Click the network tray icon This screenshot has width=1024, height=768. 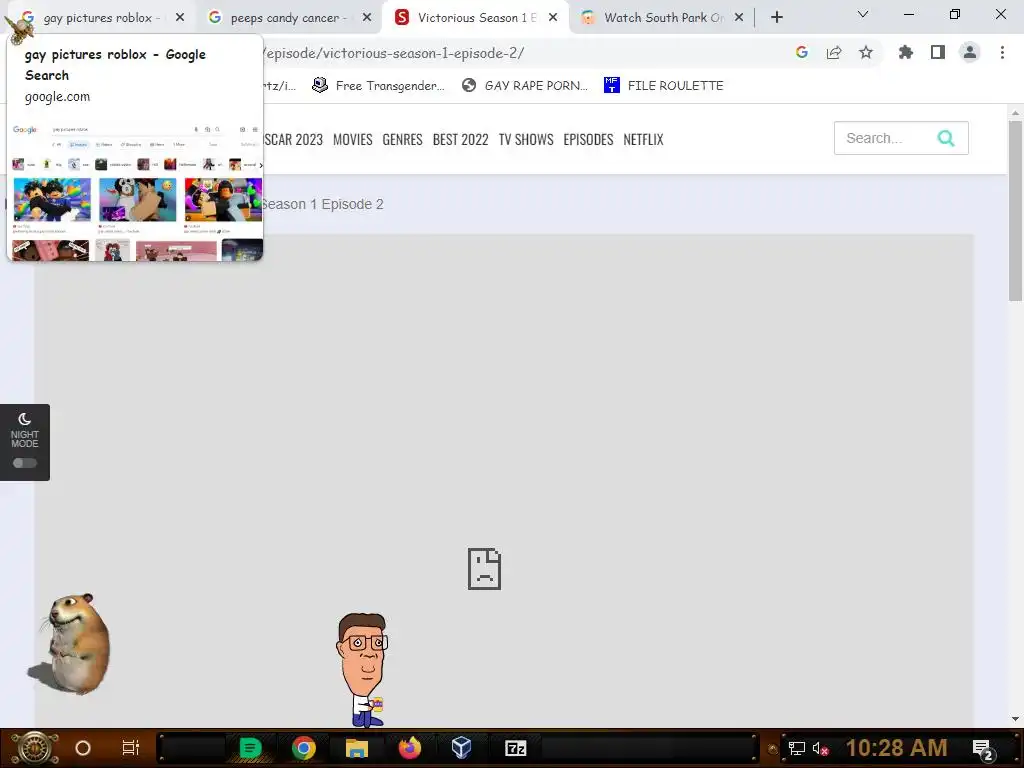point(797,748)
